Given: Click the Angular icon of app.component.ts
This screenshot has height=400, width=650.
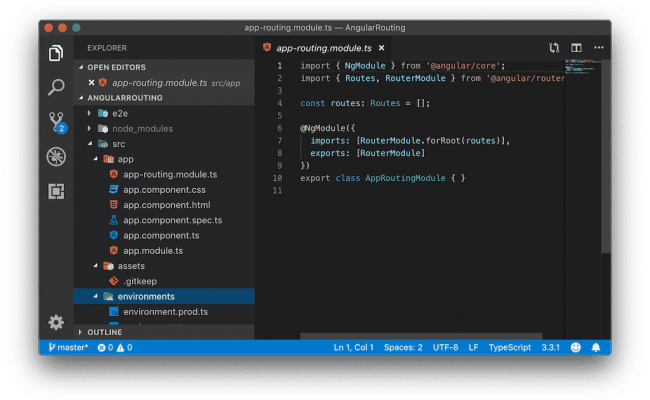Looking at the screenshot, I should [x=114, y=235].
